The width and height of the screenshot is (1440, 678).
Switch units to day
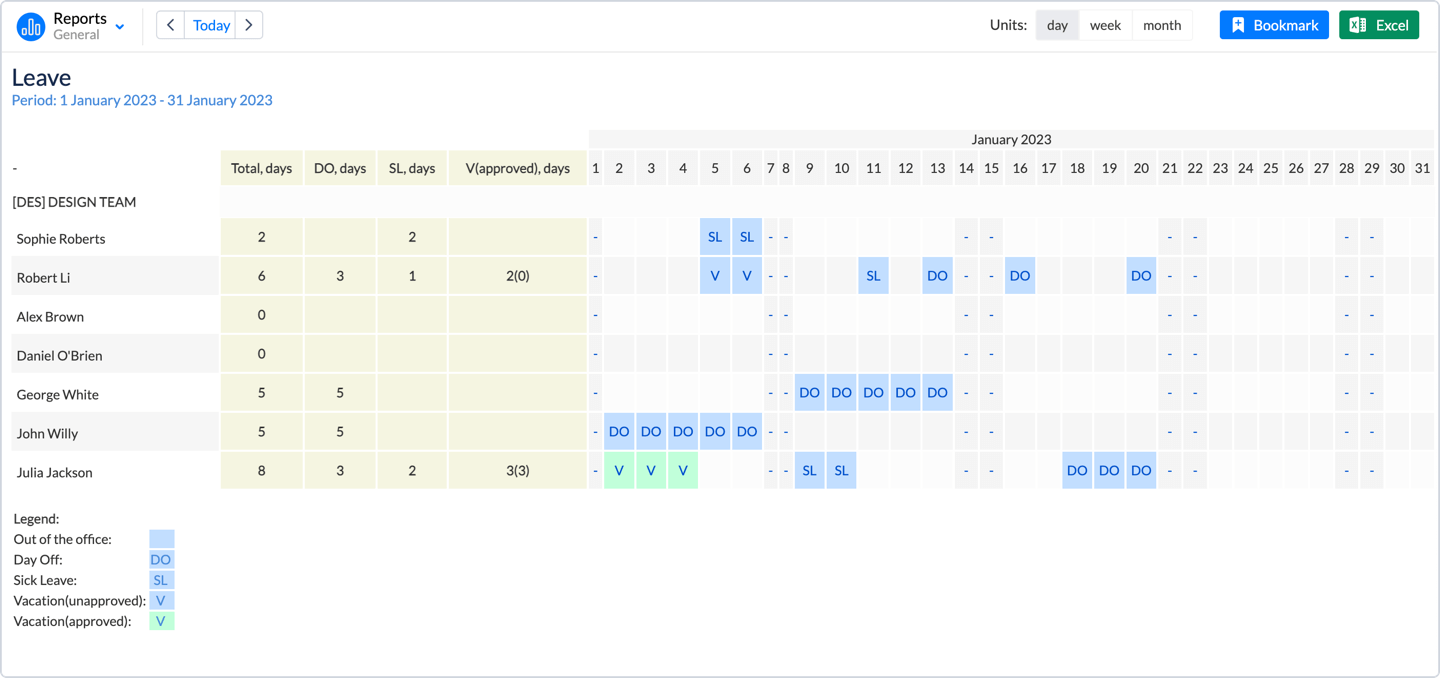tap(1057, 25)
